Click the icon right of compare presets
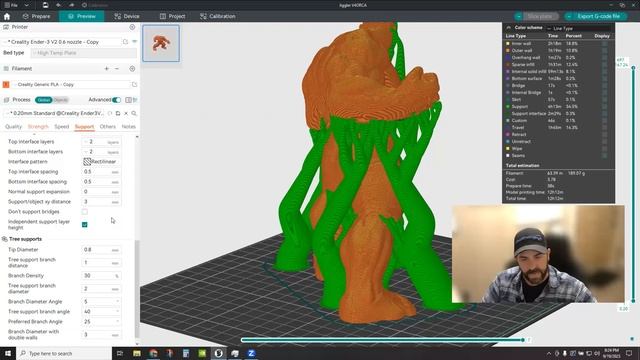640x360 pixels. click(x=135, y=100)
